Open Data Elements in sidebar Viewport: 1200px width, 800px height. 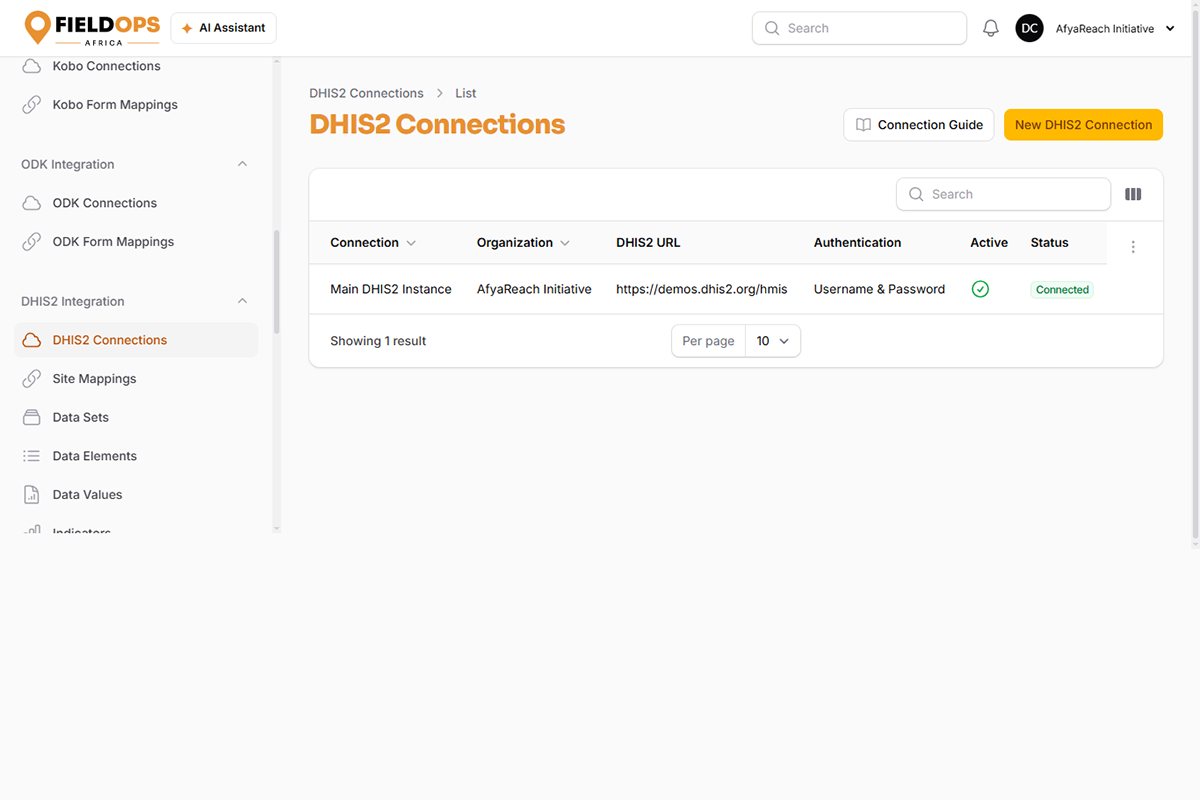pyautogui.click(x=136, y=456)
